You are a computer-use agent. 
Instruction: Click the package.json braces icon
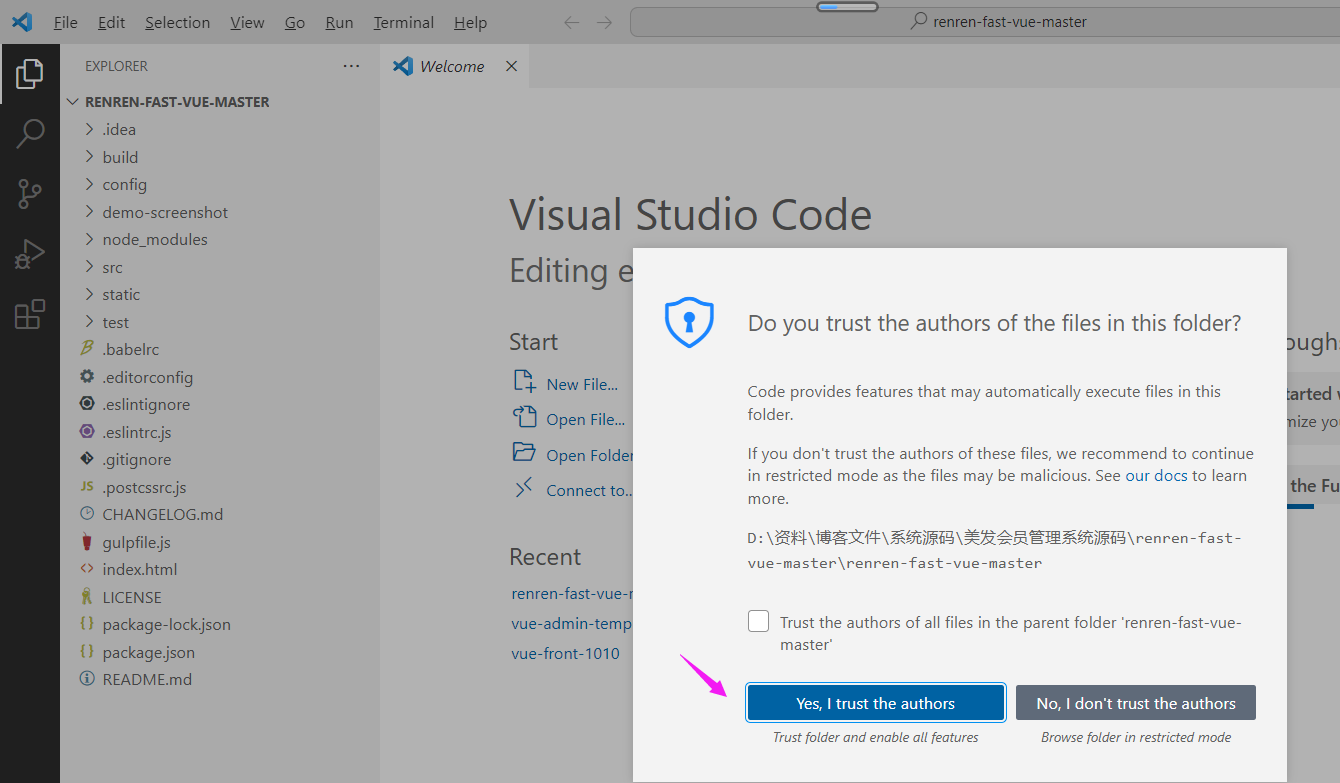click(86, 652)
